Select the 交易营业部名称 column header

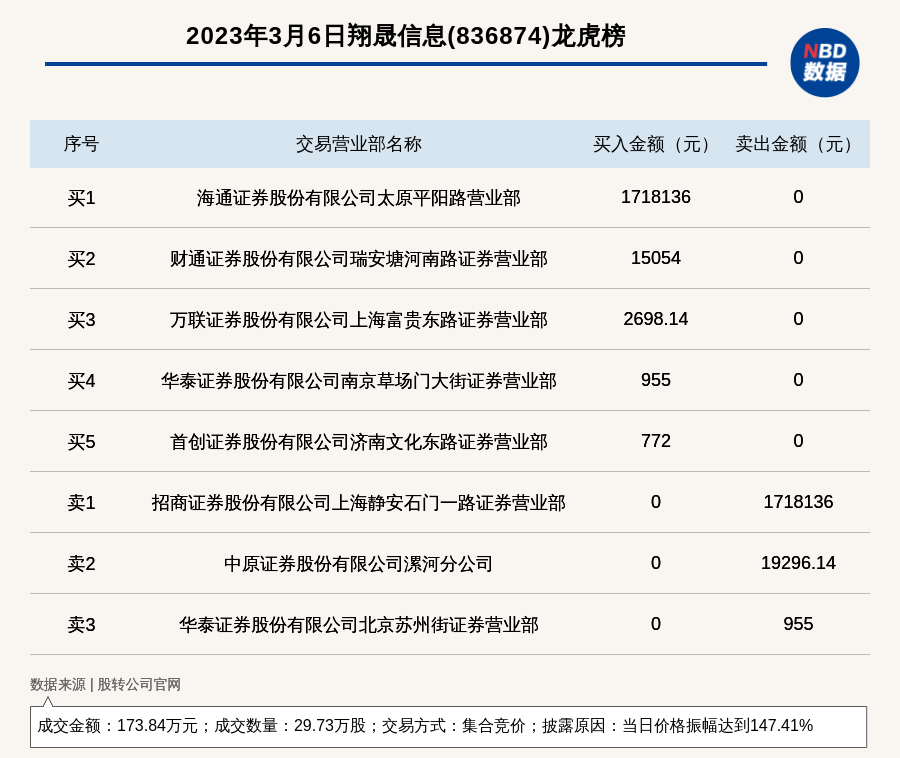359,144
